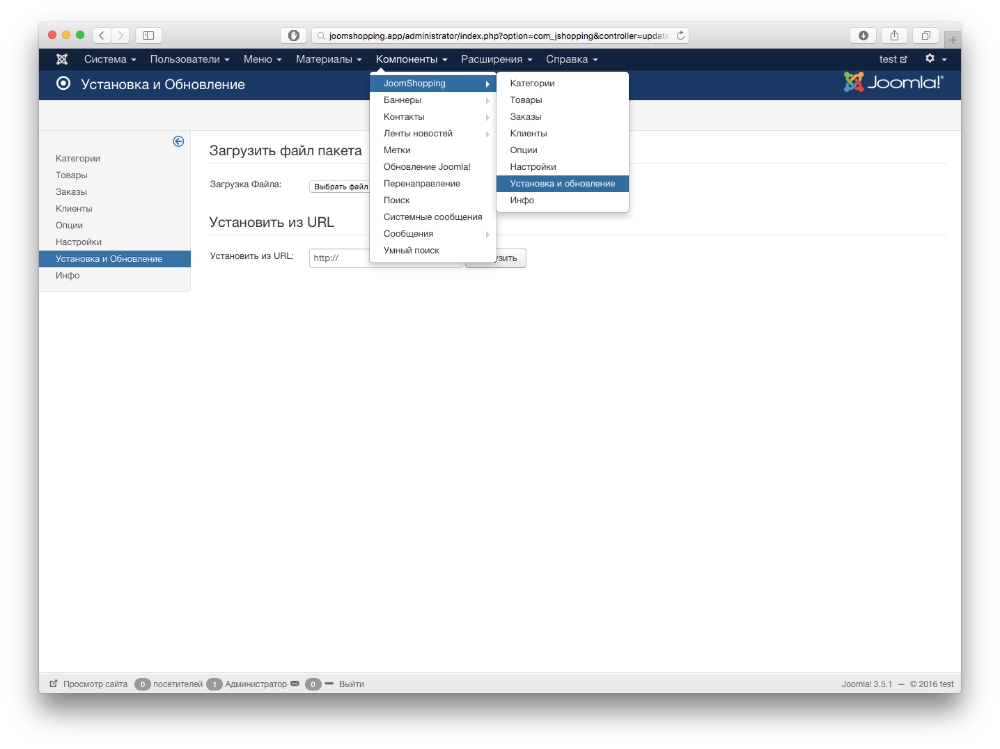
Task: Click the messages envelope icon in footer
Action: tap(295, 684)
